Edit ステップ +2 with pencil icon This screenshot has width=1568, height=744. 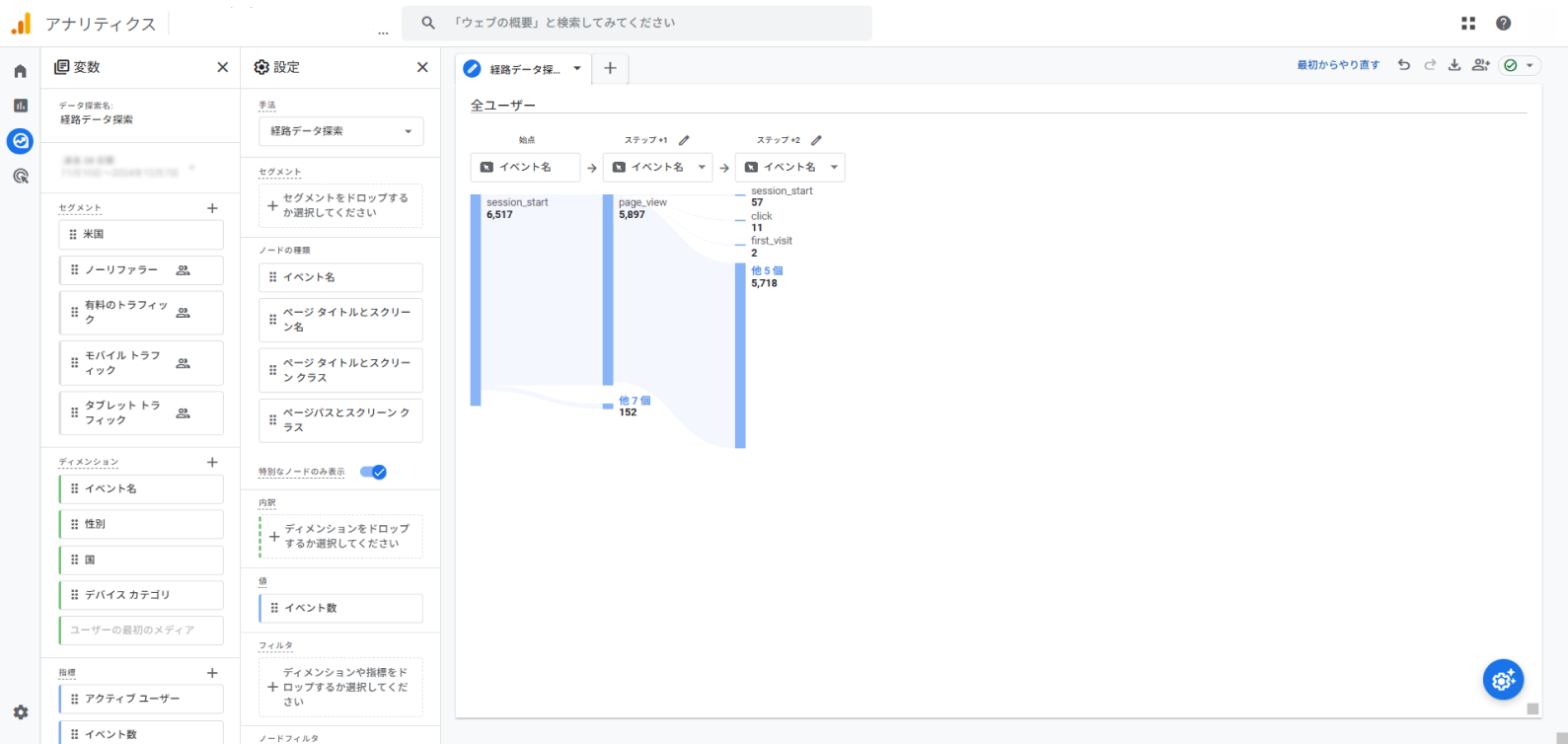click(x=816, y=140)
